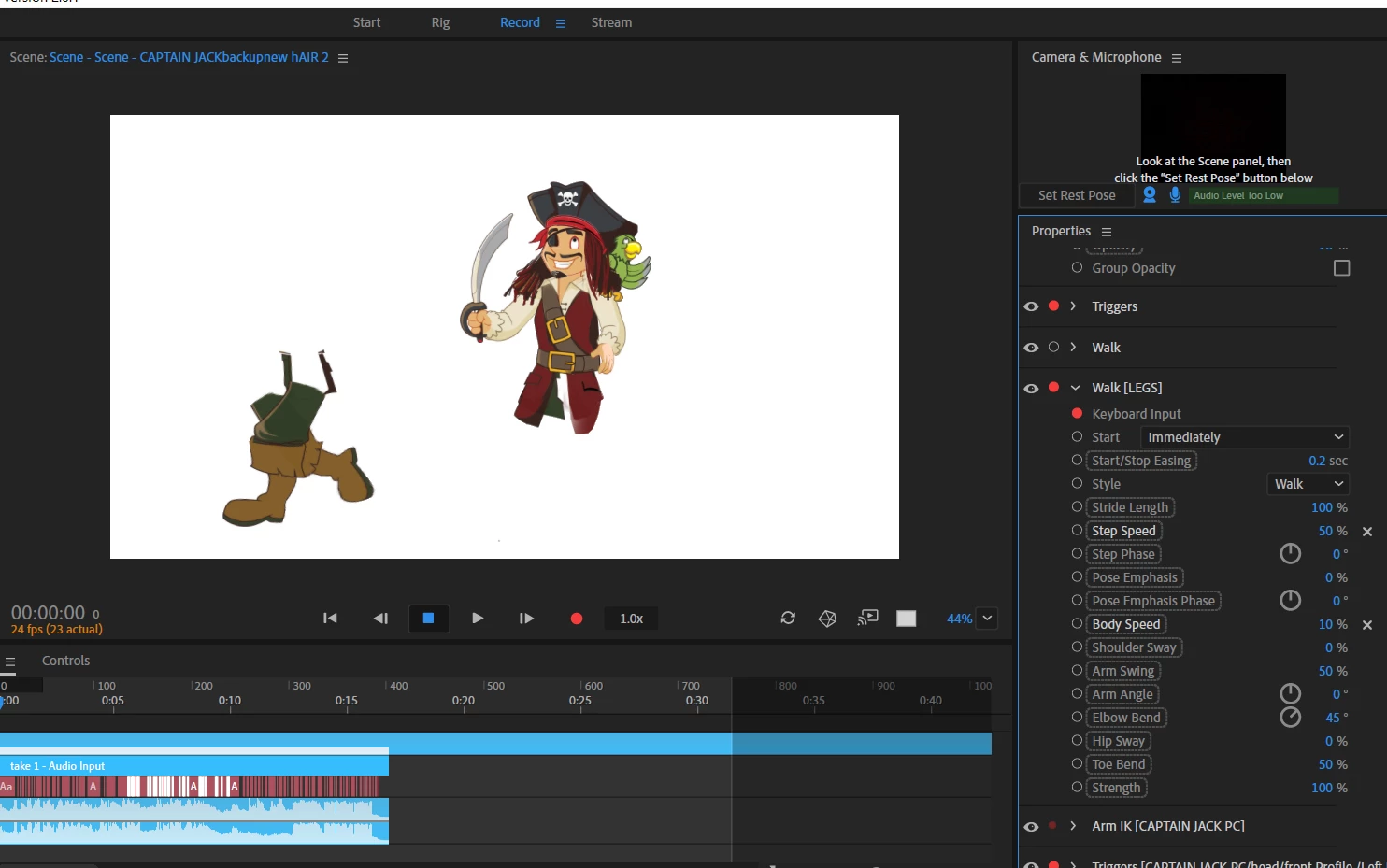Viewport: 1387px width, 868px height.
Task: Toggle visibility of Walk [LEGS] behavior
Action: coord(1031,388)
